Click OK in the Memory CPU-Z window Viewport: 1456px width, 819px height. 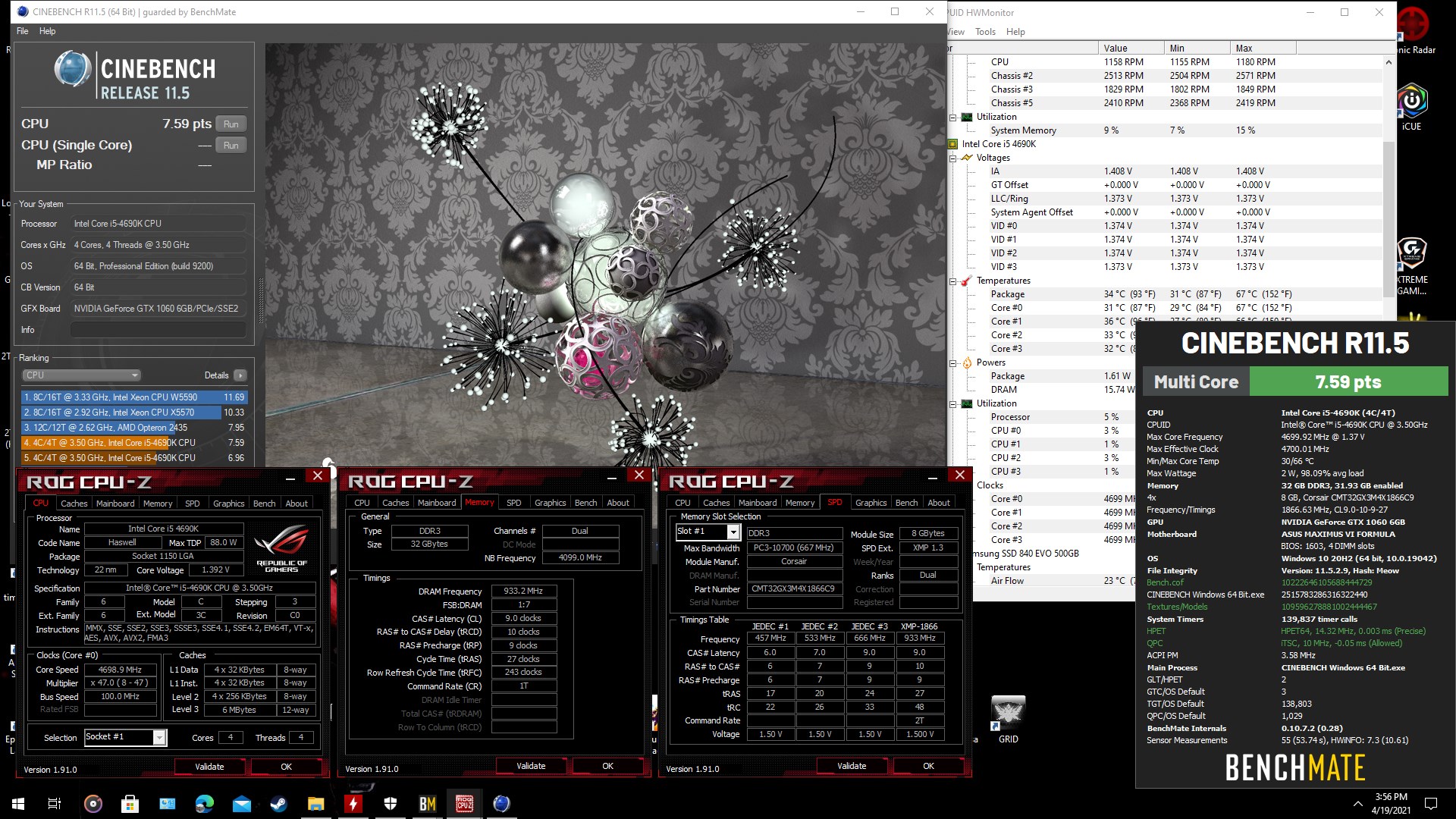tap(607, 766)
